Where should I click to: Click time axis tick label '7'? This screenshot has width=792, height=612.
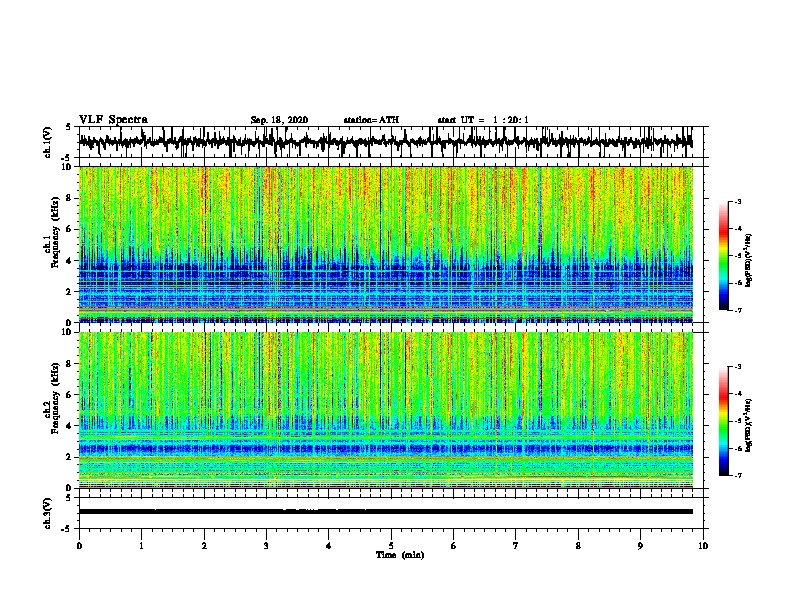pos(516,546)
